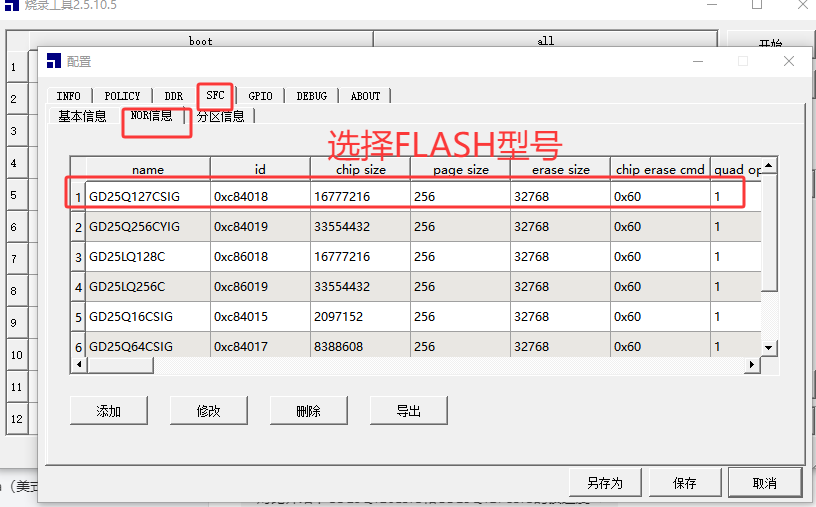Click the 配置 dialog title icon
816x507 pixels.
(54, 61)
